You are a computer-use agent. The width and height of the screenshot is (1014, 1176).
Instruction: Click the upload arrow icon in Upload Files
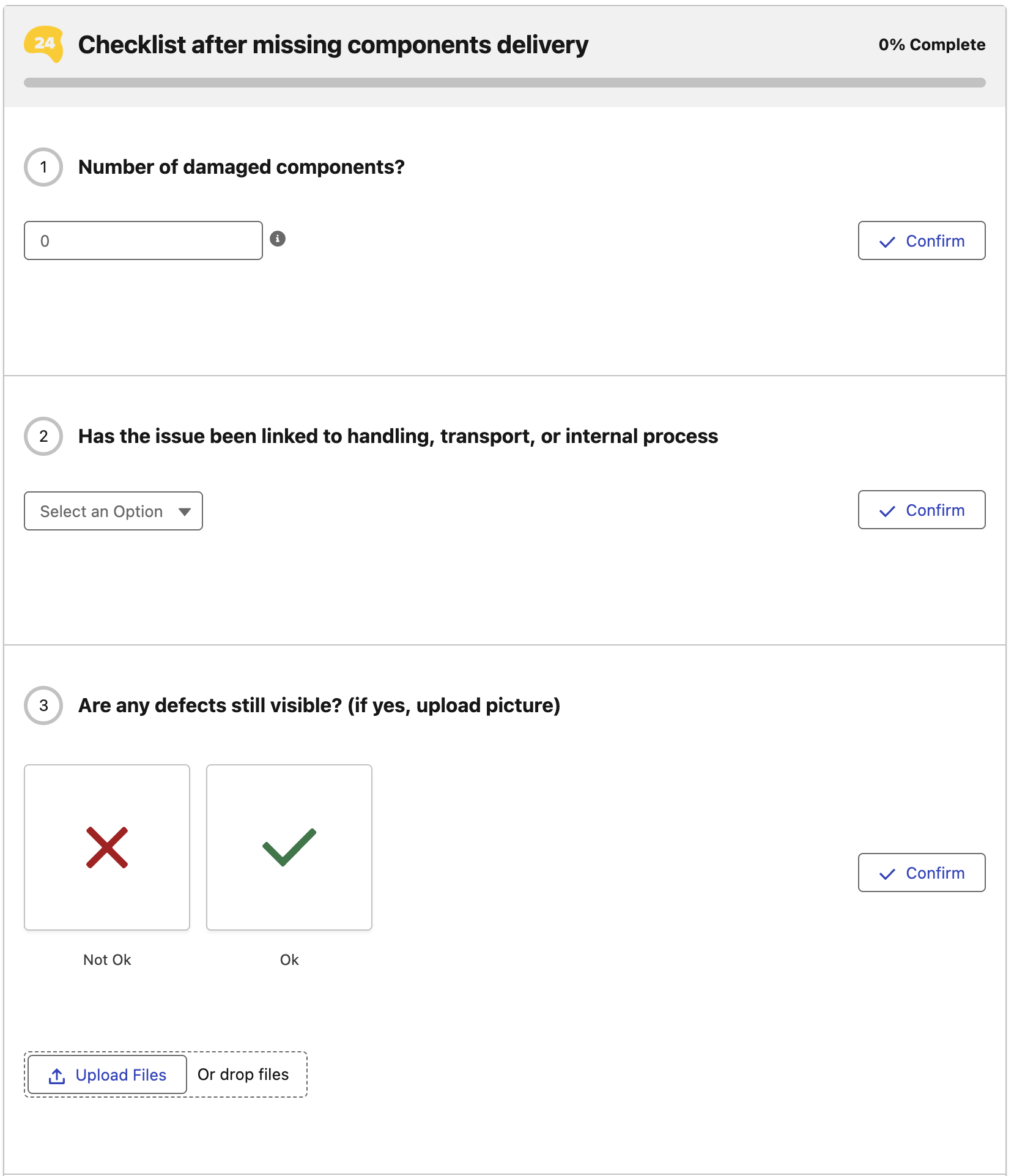click(x=57, y=1076)
